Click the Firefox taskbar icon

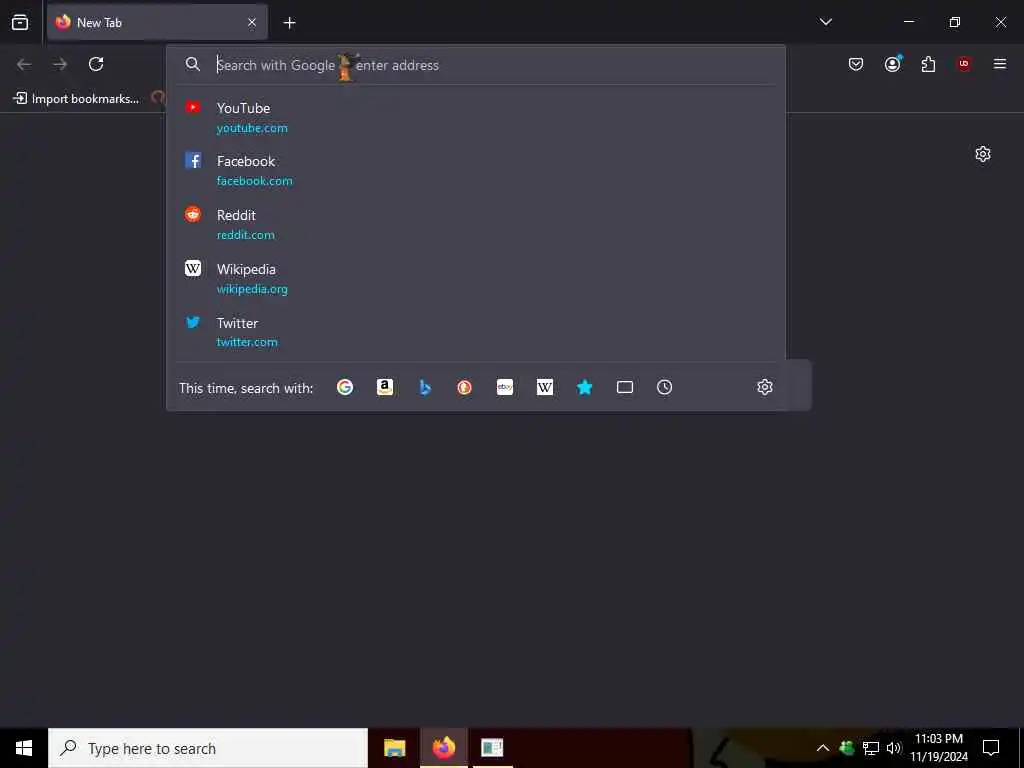443,748
